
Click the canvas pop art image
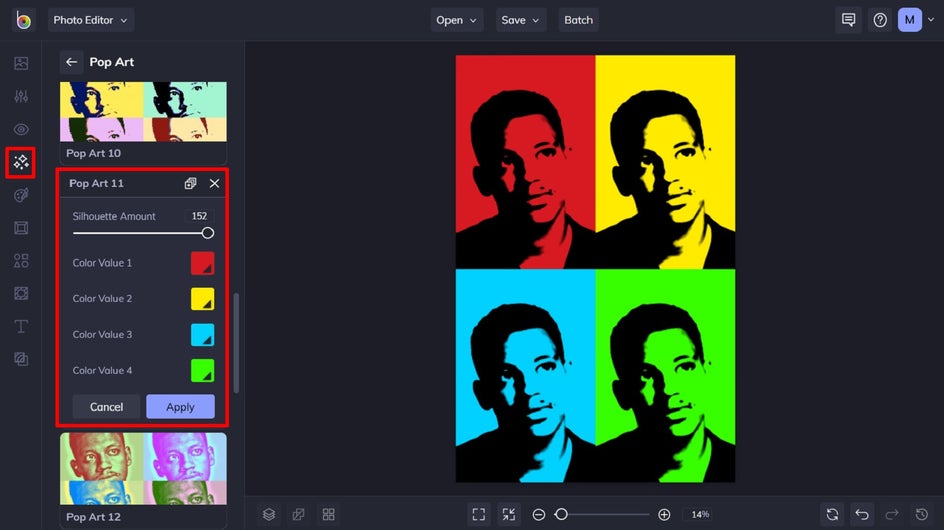(x=595, y=269)
